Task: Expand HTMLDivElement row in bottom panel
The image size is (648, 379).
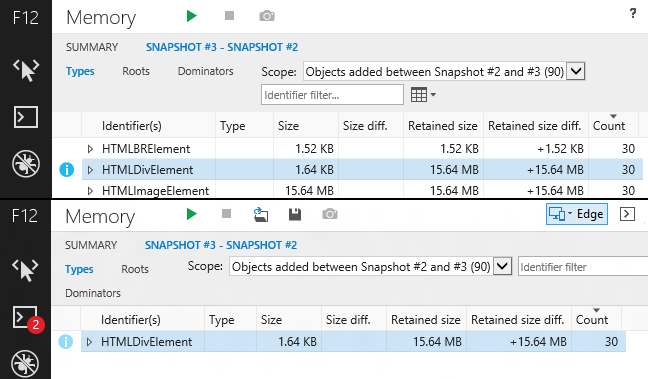Action: [89, 342]
